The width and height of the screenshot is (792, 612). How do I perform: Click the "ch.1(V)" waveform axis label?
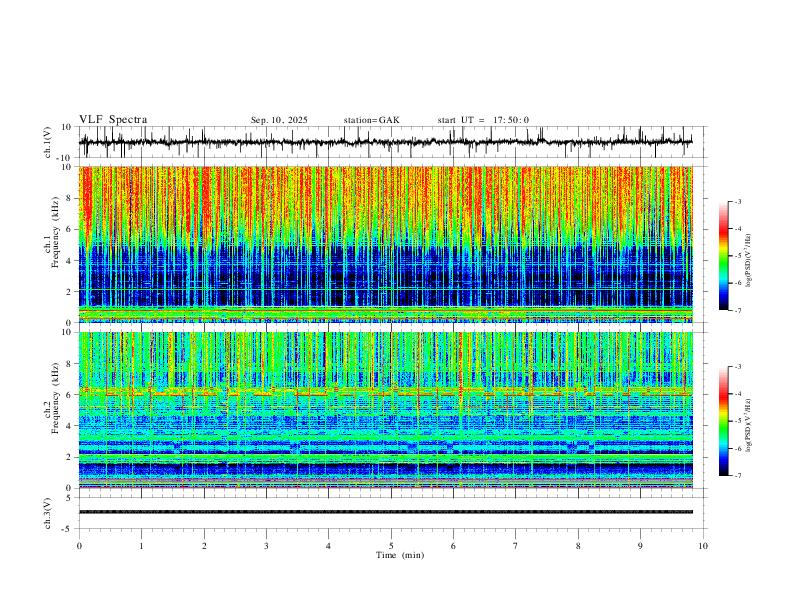(48, 142)
